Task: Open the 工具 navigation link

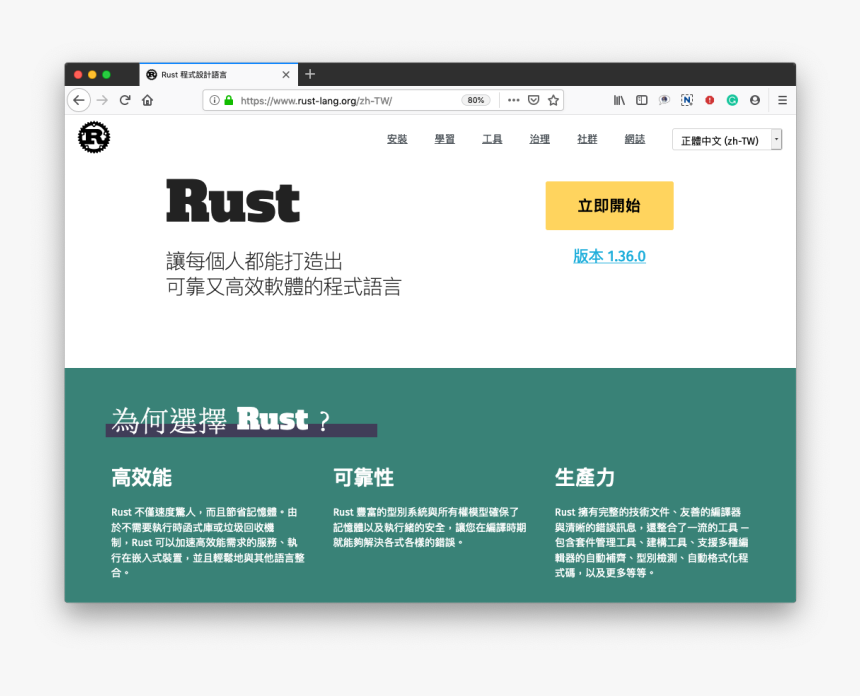Action: coord(492,139)
